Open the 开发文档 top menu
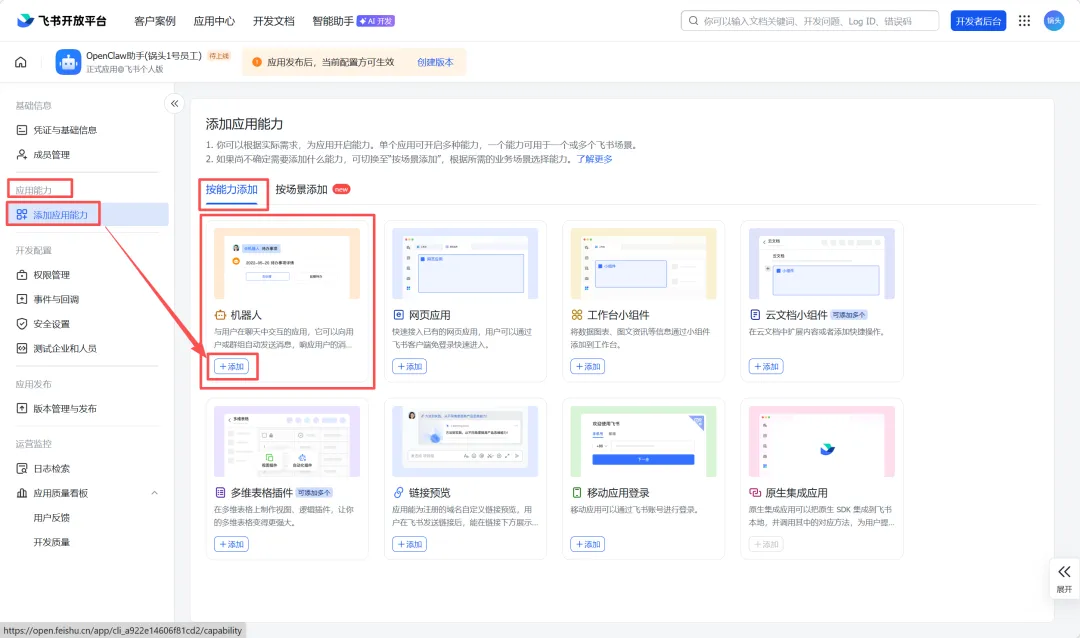The height and width of the screenshot is (638, 1080). [x=273, y=21]
